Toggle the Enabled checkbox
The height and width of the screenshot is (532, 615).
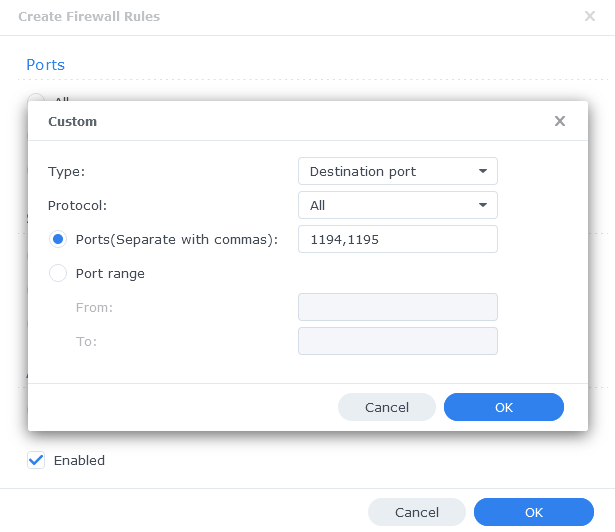tap(36, 460)
